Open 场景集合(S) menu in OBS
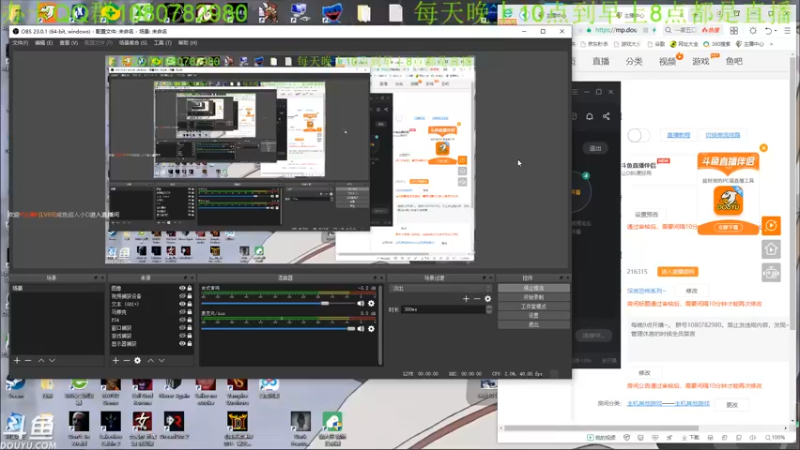800x450 pixels. click(x=133, y=43)
